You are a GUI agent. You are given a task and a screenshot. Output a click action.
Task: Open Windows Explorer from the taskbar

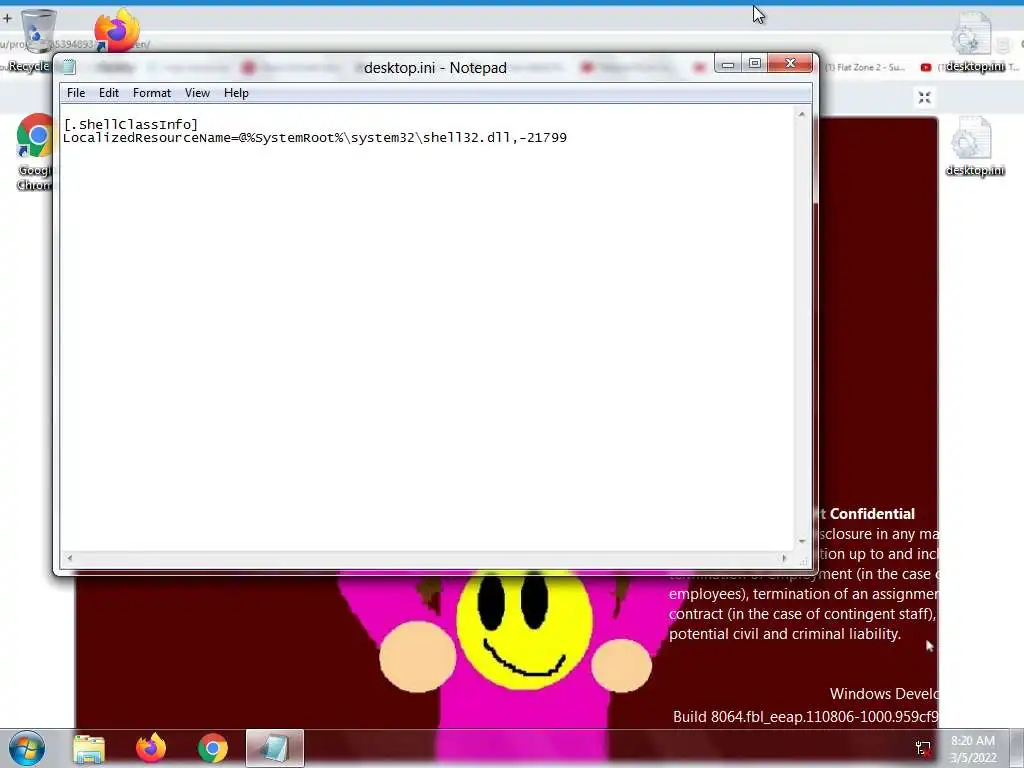(x=89, y=748)
